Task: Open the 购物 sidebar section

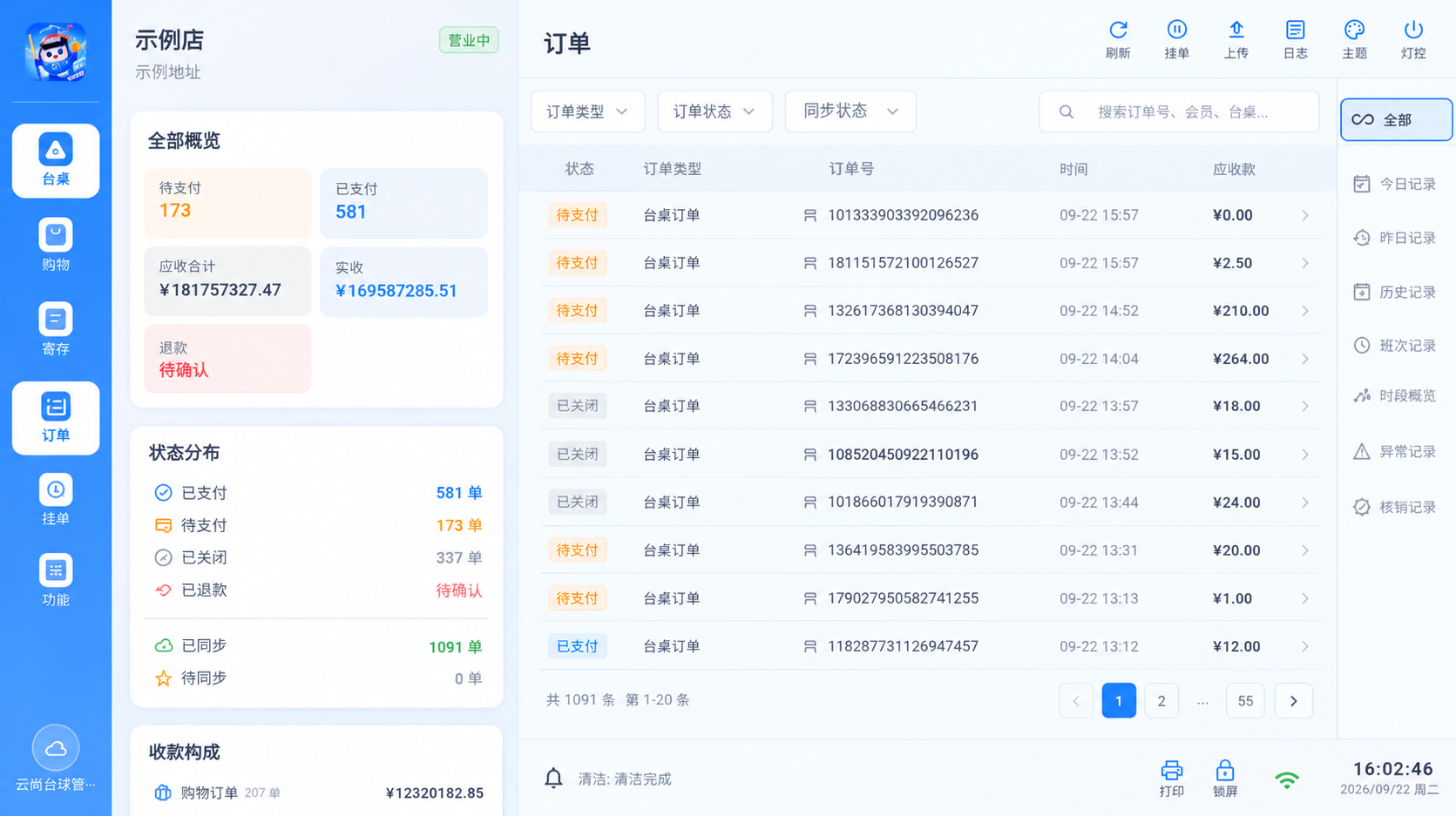Action: (56, 246)
